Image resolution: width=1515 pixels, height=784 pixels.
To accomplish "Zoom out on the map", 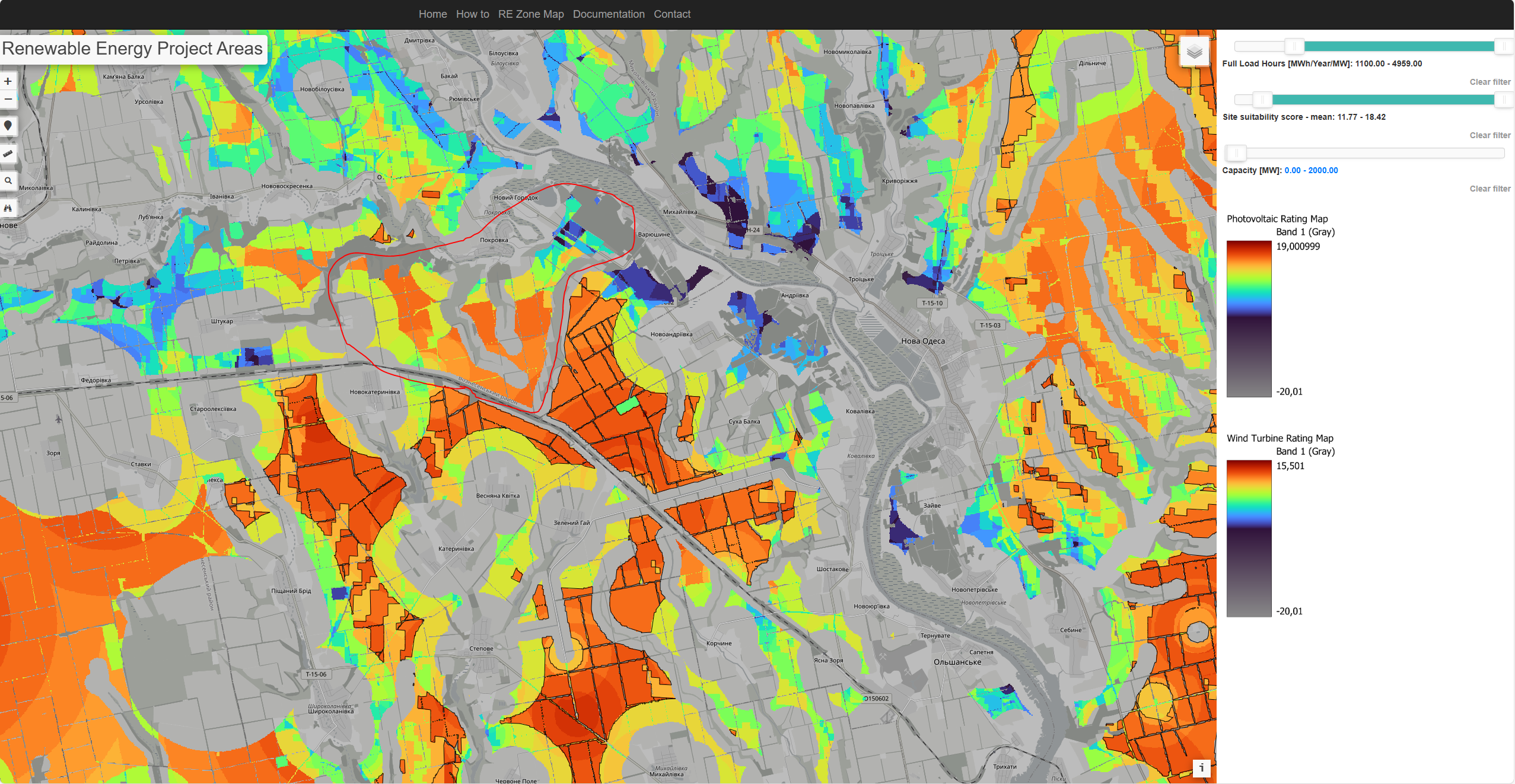I will (8, 99).
